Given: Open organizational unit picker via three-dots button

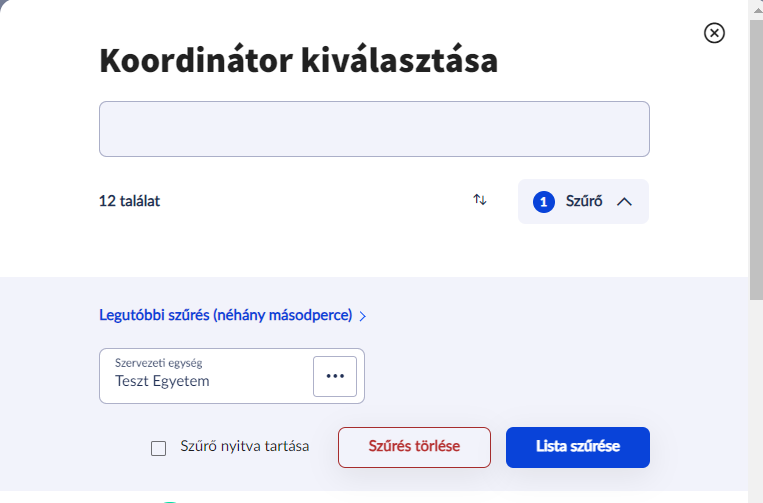Looking at the screenshot, I should [x=335, y=376].
